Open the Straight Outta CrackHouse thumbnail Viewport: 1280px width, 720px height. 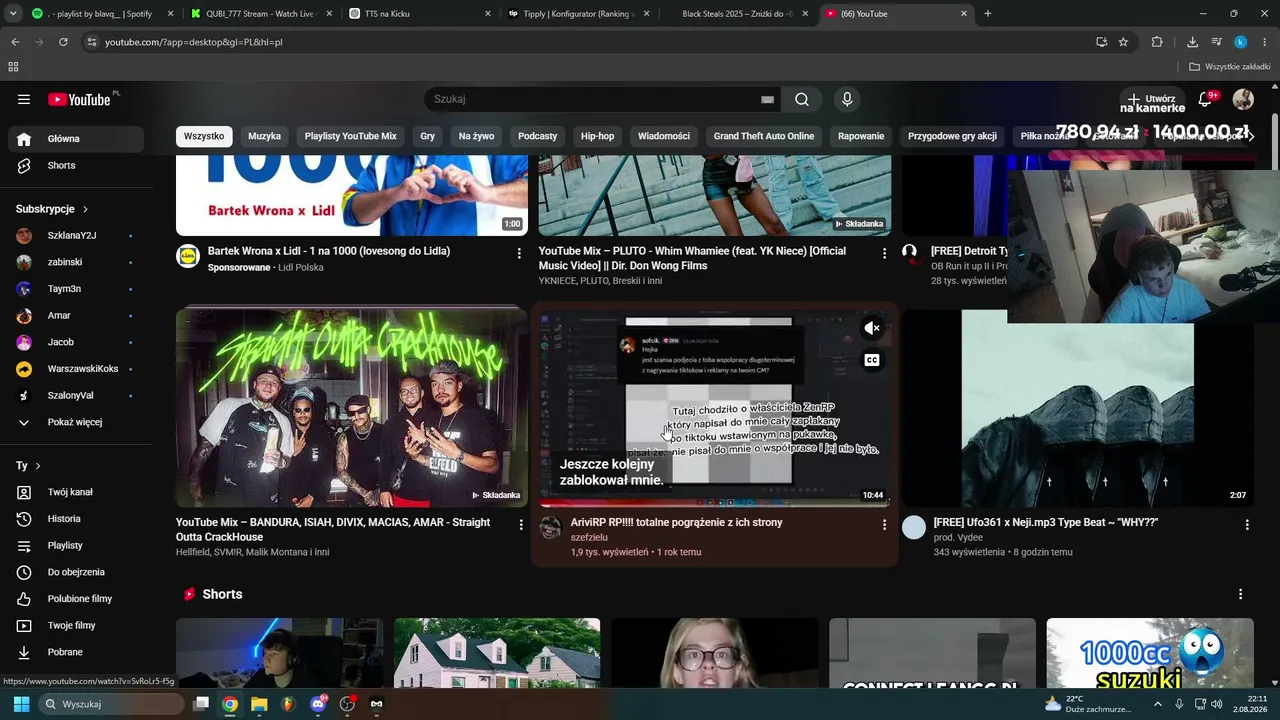tap(352, 407)
